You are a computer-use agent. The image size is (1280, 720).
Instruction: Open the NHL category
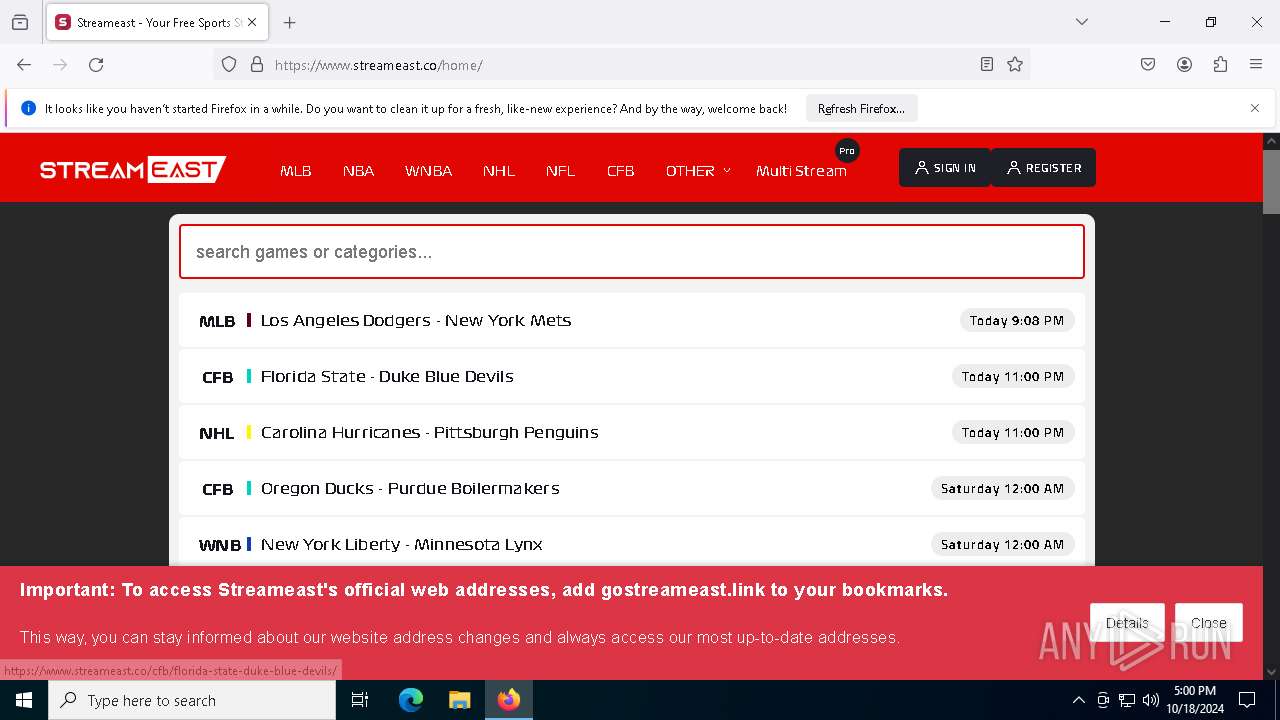click(499, 171)
